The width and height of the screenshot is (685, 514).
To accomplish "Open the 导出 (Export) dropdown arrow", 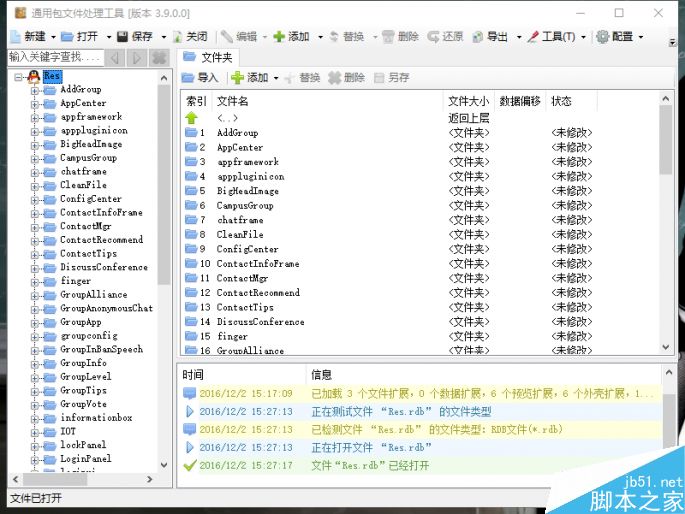I will [x=520, y=37].
